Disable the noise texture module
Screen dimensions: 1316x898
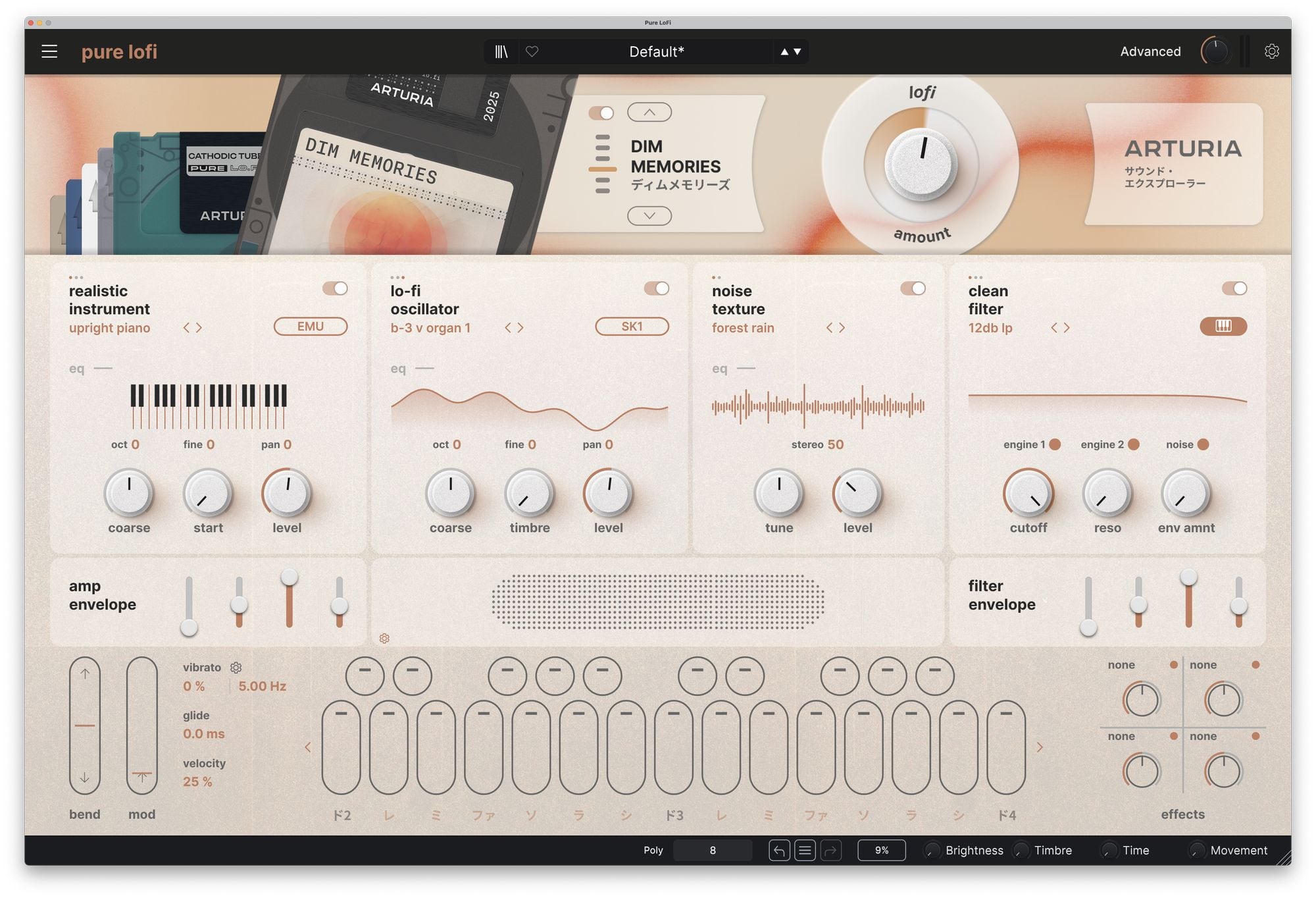point(913,288)
